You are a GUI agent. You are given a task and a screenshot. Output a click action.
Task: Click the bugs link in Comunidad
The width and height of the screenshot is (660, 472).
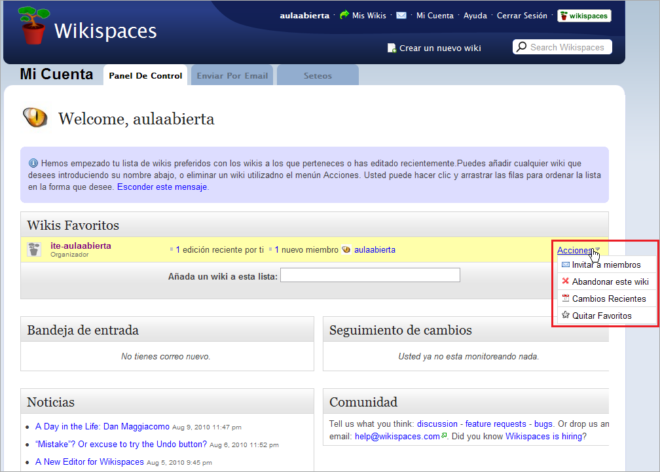tap(543, 424)
